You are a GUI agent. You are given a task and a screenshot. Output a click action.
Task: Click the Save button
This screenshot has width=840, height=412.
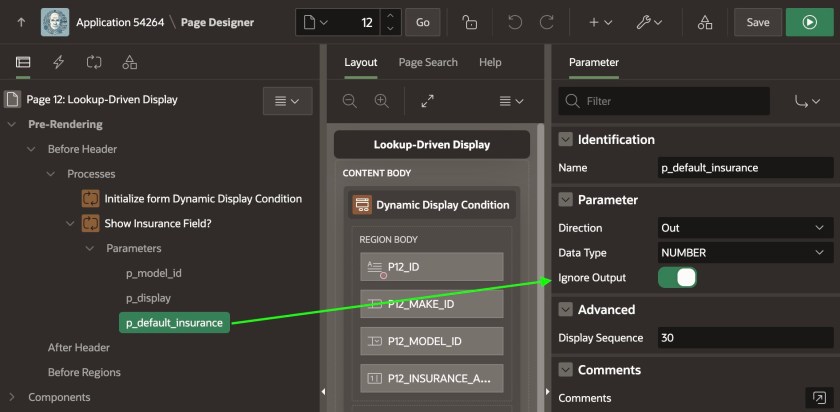(x=757, y=22)
